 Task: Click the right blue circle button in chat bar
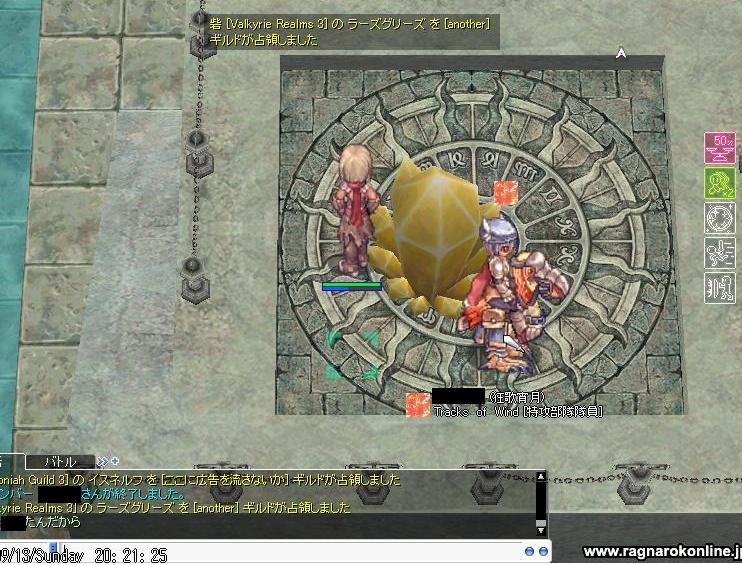click(x=543, y=551)
